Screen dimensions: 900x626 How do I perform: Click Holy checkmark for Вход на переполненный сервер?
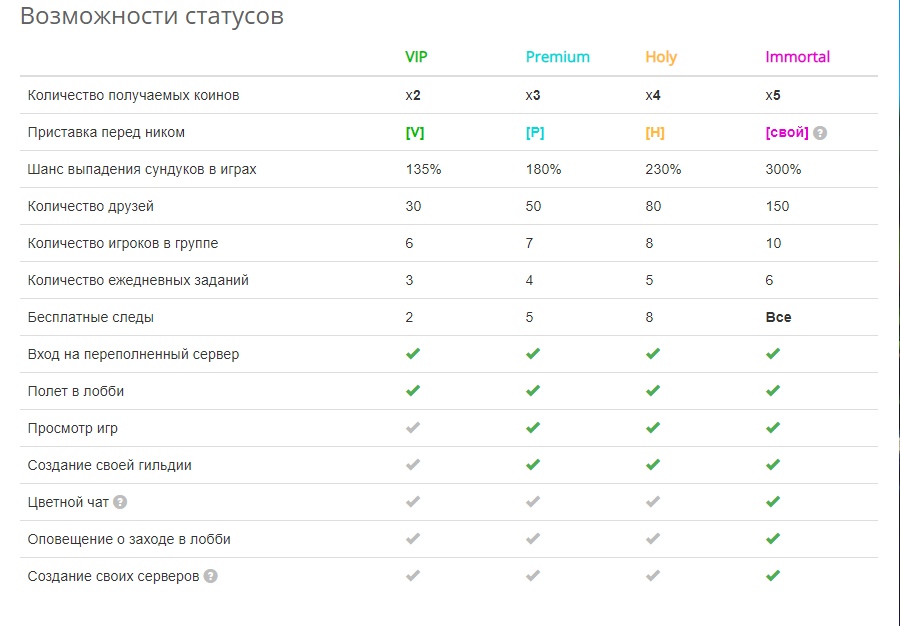pyautogui.click(x=653, y=353)
